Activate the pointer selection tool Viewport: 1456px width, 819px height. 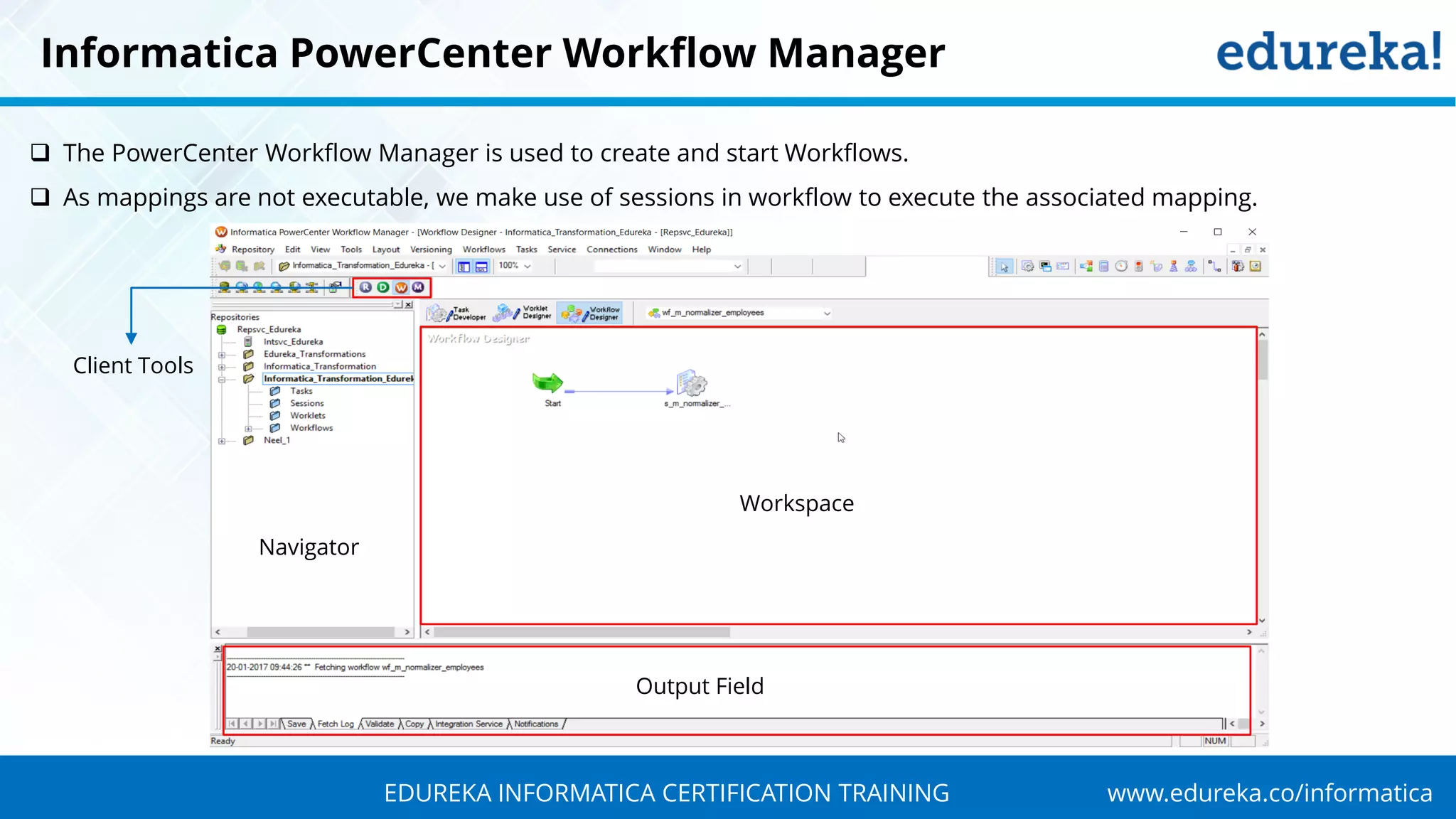point(1004,267)
